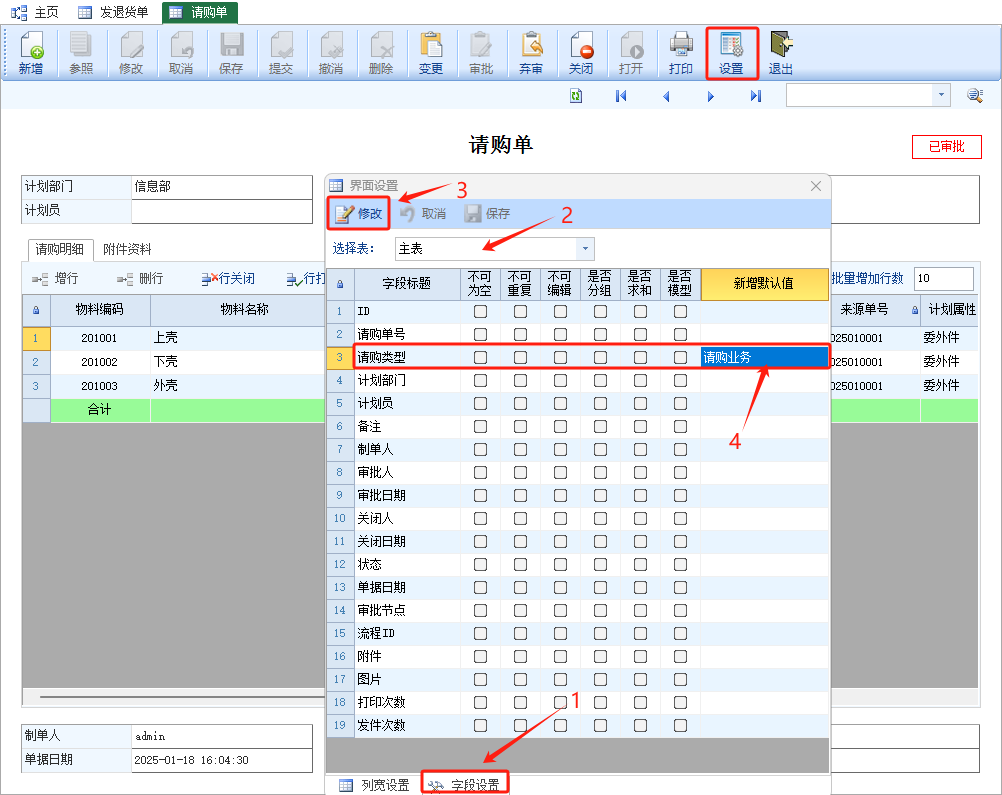1002x795 pixels.
Task: Click 保存 button in 界面设置 dialog
Action: coord(488,213)
